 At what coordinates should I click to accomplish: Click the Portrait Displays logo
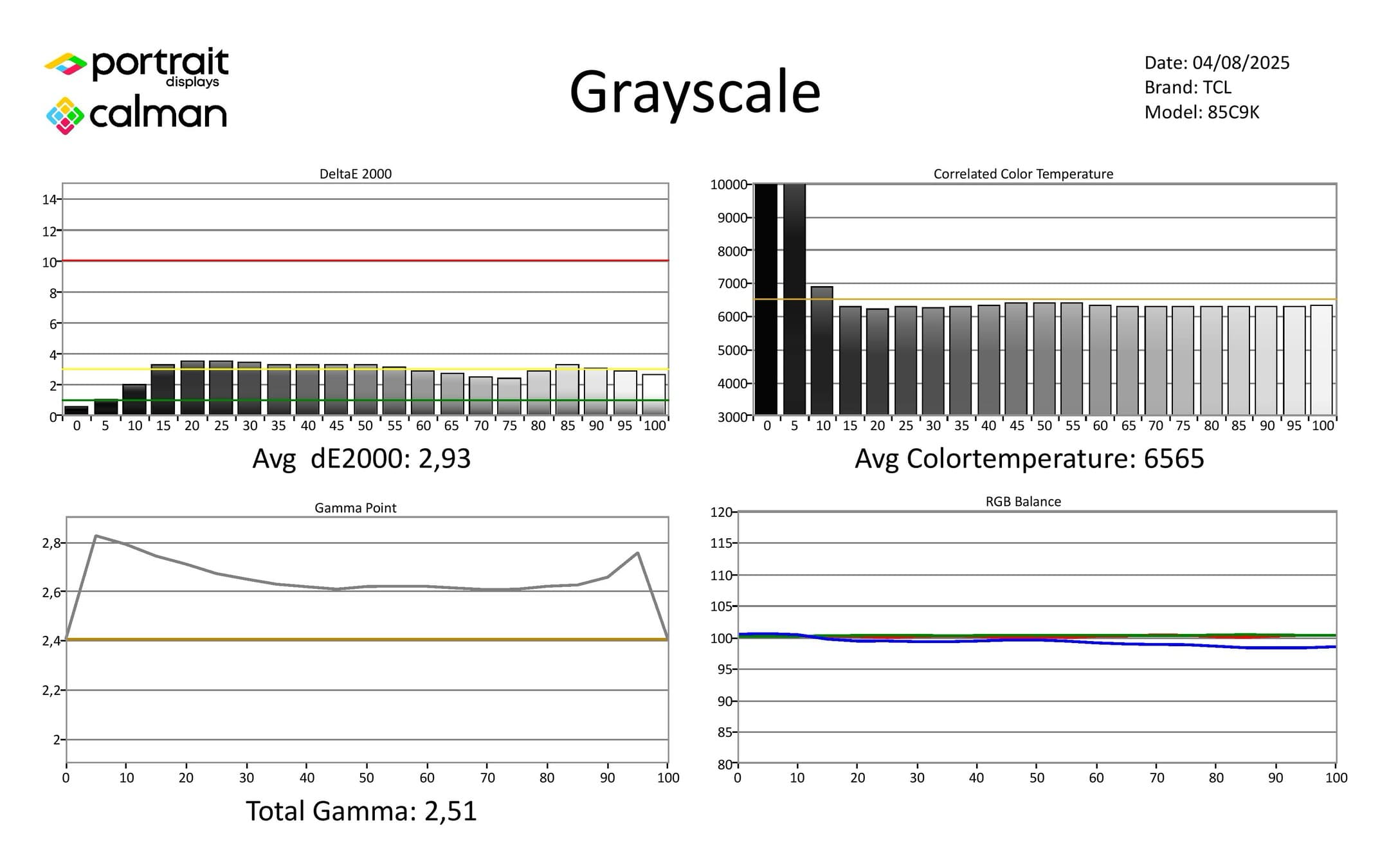click(x=136, y=67)
